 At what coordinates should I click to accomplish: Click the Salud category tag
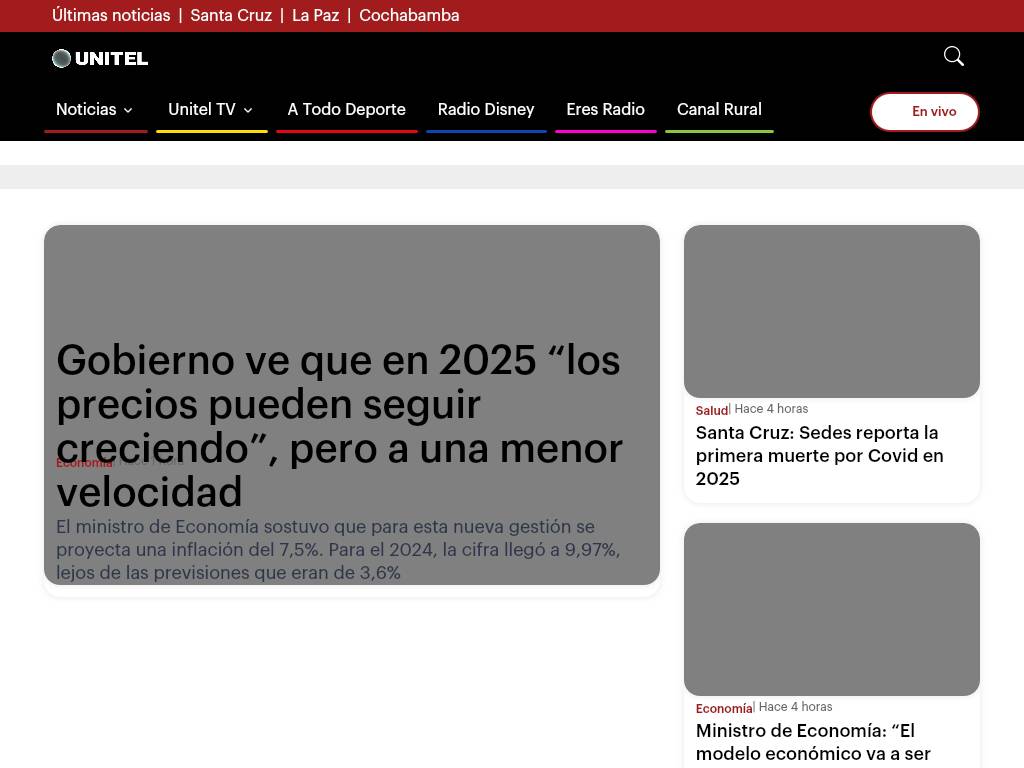pos(711,410)
